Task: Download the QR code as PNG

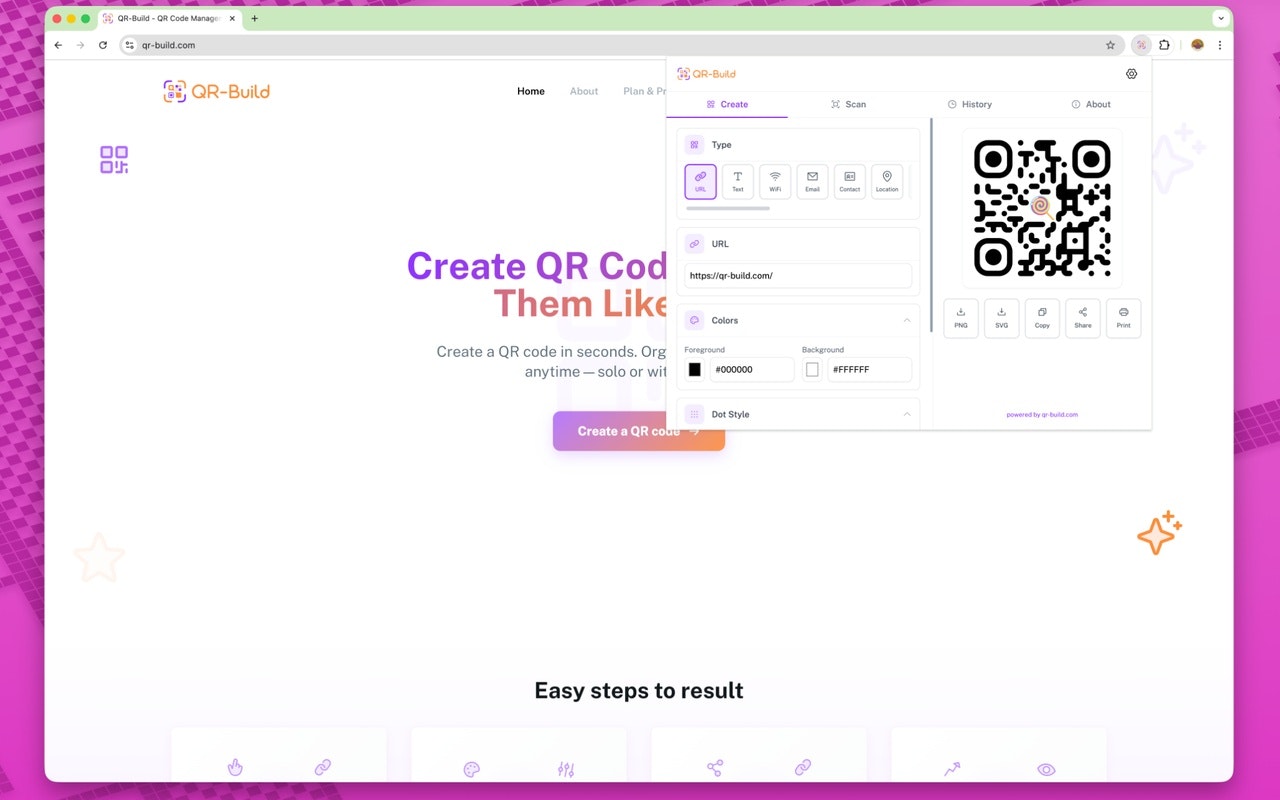Action: (961, 318)
